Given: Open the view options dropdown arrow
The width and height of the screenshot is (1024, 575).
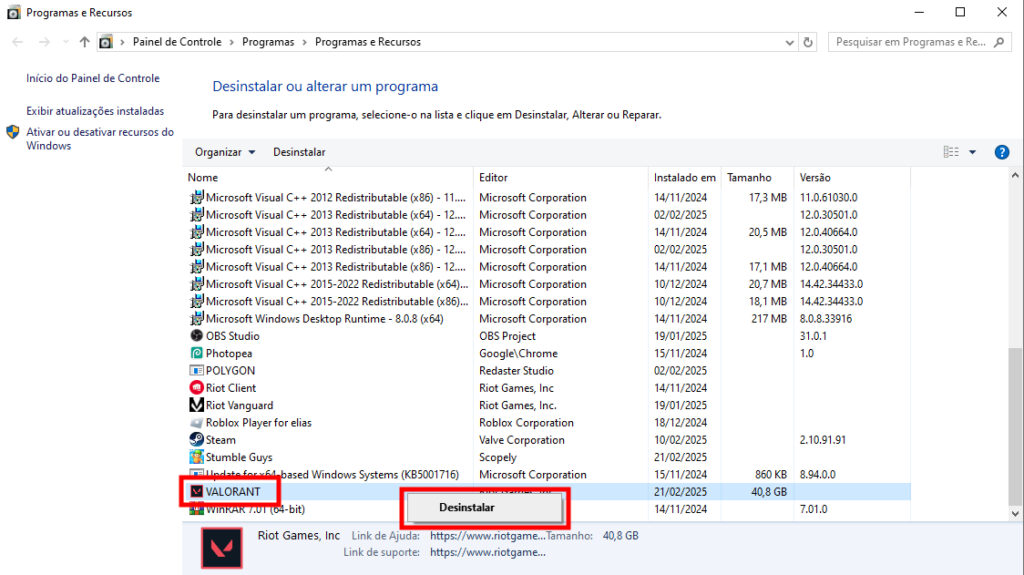Looking at the screenshot, I should click(x=973, y=152).
